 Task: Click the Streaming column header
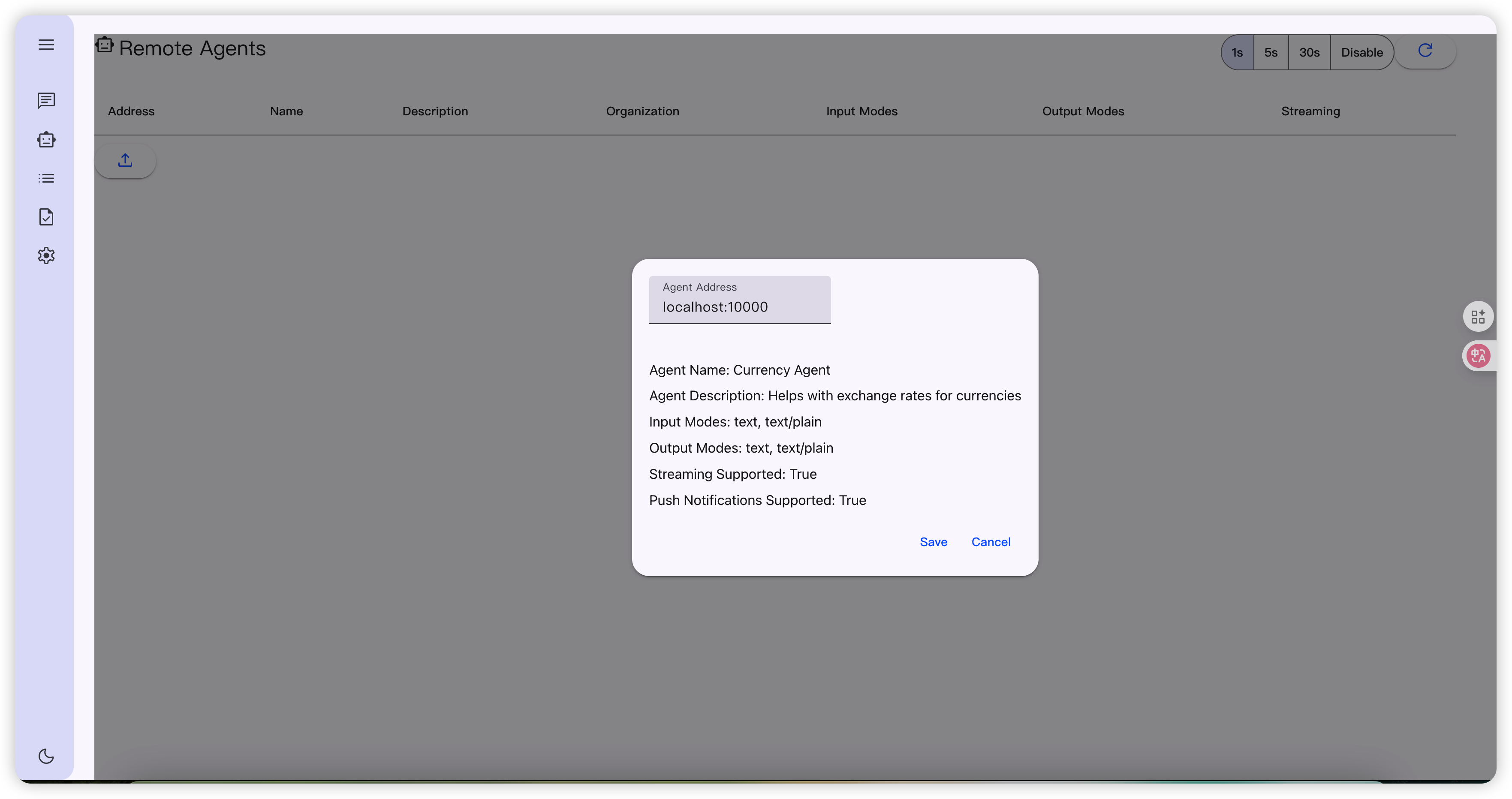coord(1310,111)
